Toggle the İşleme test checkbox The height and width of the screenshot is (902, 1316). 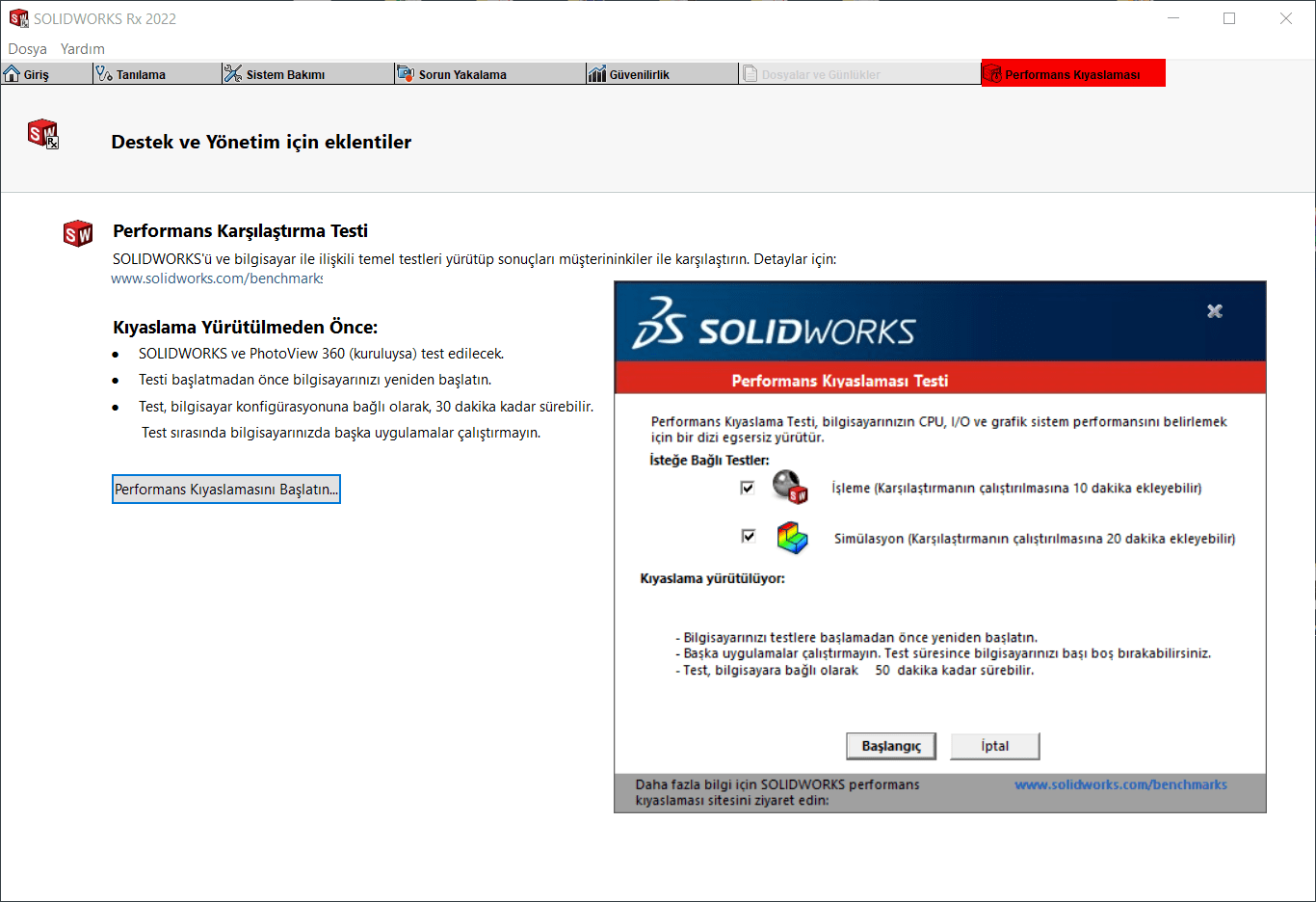point(748,488)
